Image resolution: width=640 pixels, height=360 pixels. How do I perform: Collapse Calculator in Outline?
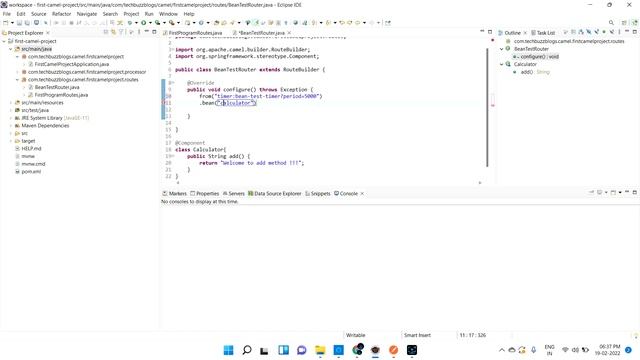point(502,64)
